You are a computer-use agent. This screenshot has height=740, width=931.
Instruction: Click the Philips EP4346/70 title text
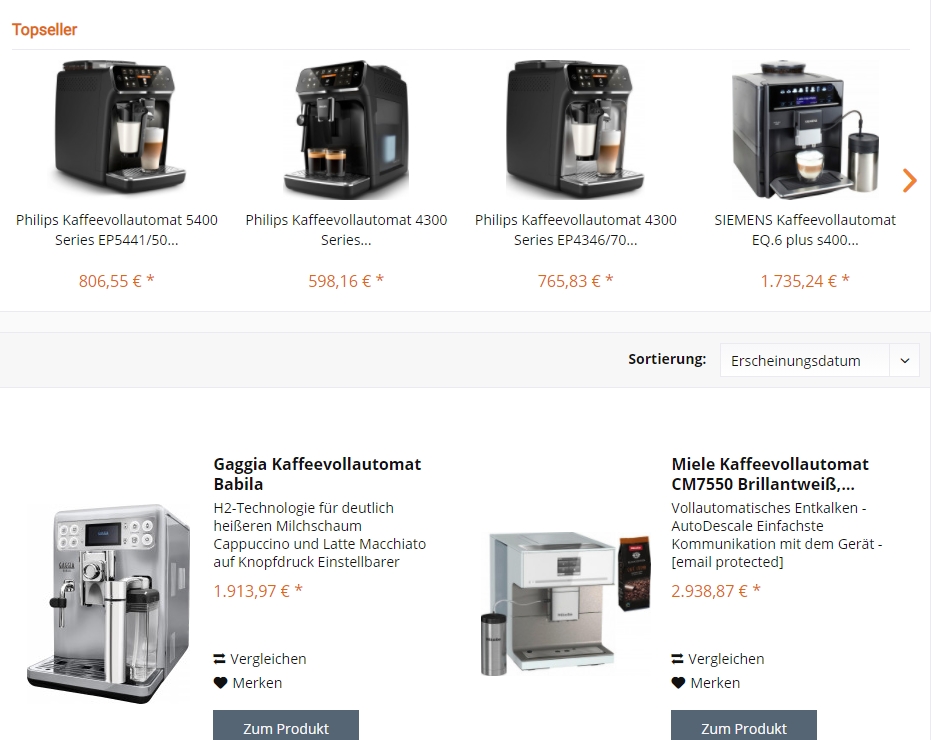pos(575,230)
